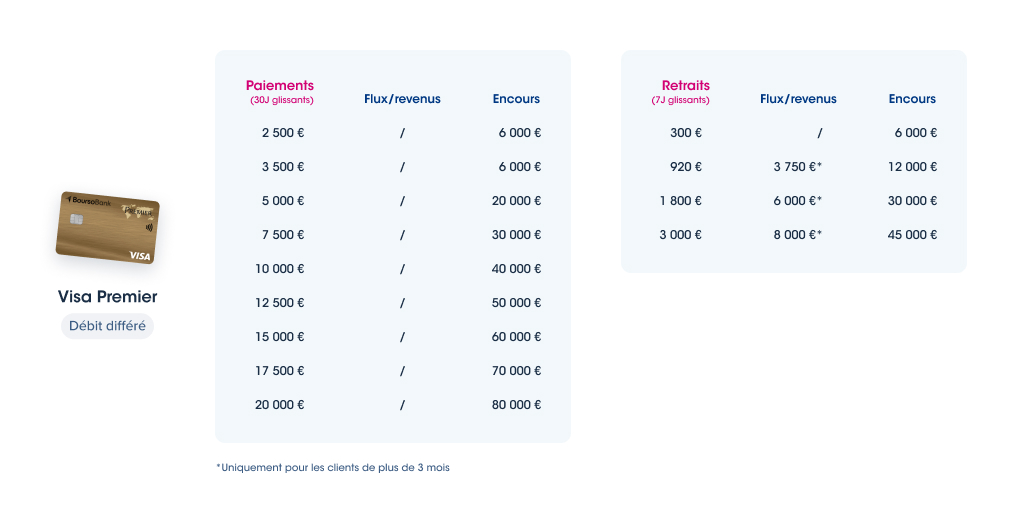The width and height of the screenshot is (1017, 525).
Task: Select the 2 500 € payment limit
Action: tap(283, 132)
